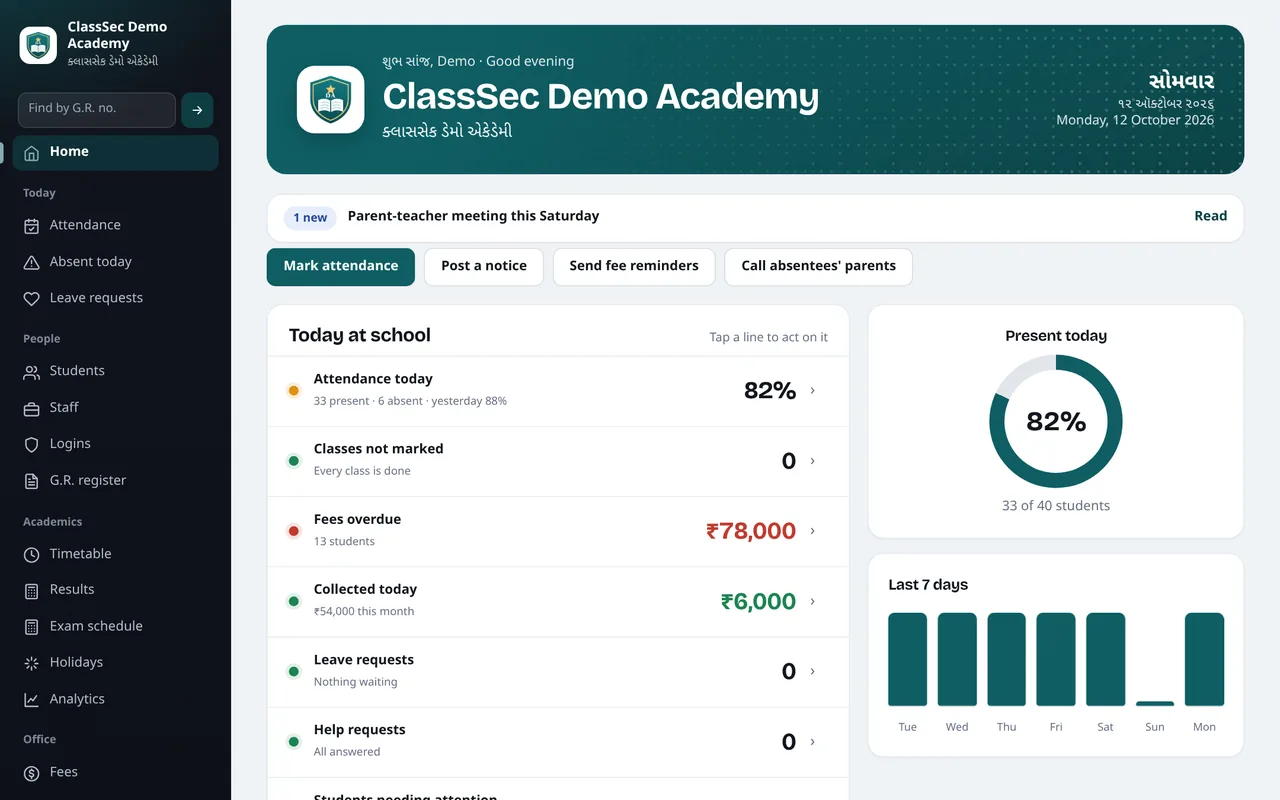Expand the Fees overdue row chevron
The image size is (1280, 800).
click(x=812, y=531)
